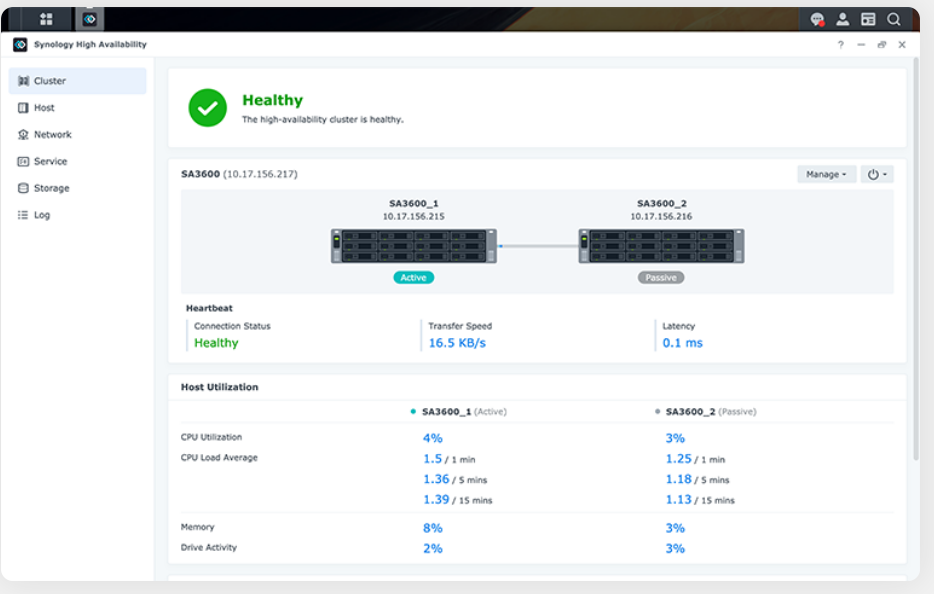This screenshot has height=594, width=934.
Task: Click the 'CPU Load Average' label
Action: click(x=219, y=458)
